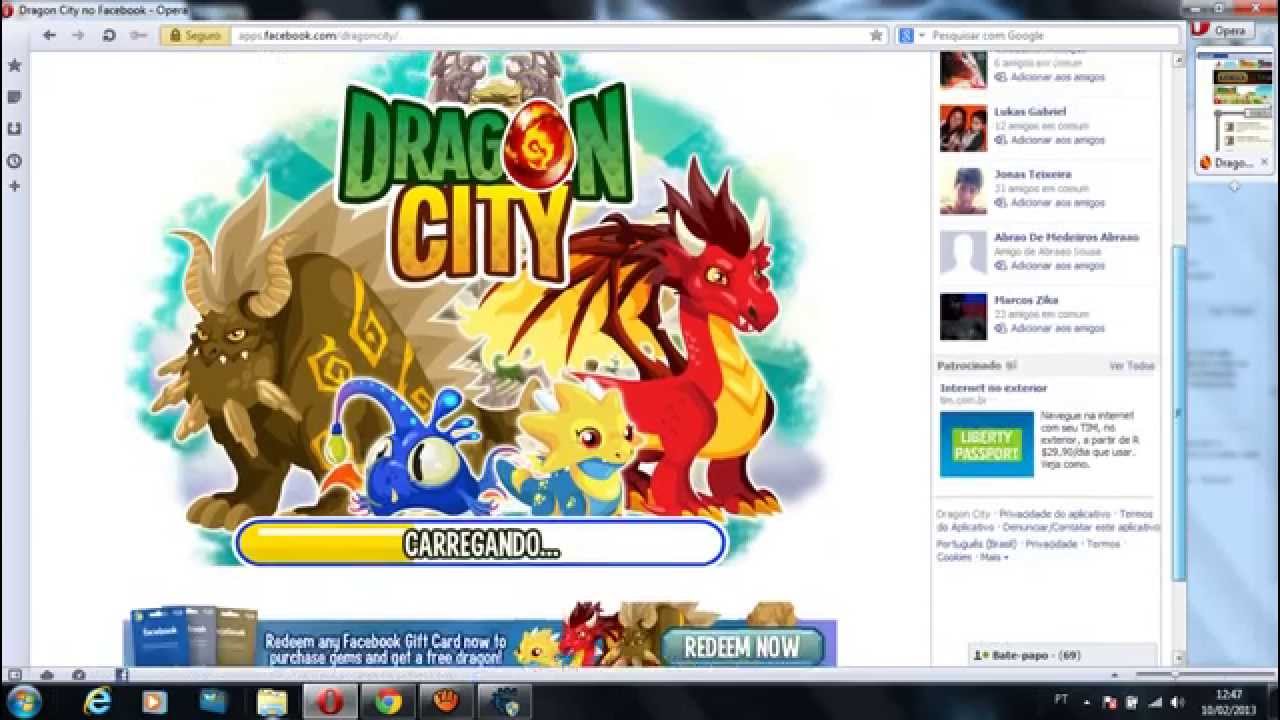Click the browser forward arrow

77,35
